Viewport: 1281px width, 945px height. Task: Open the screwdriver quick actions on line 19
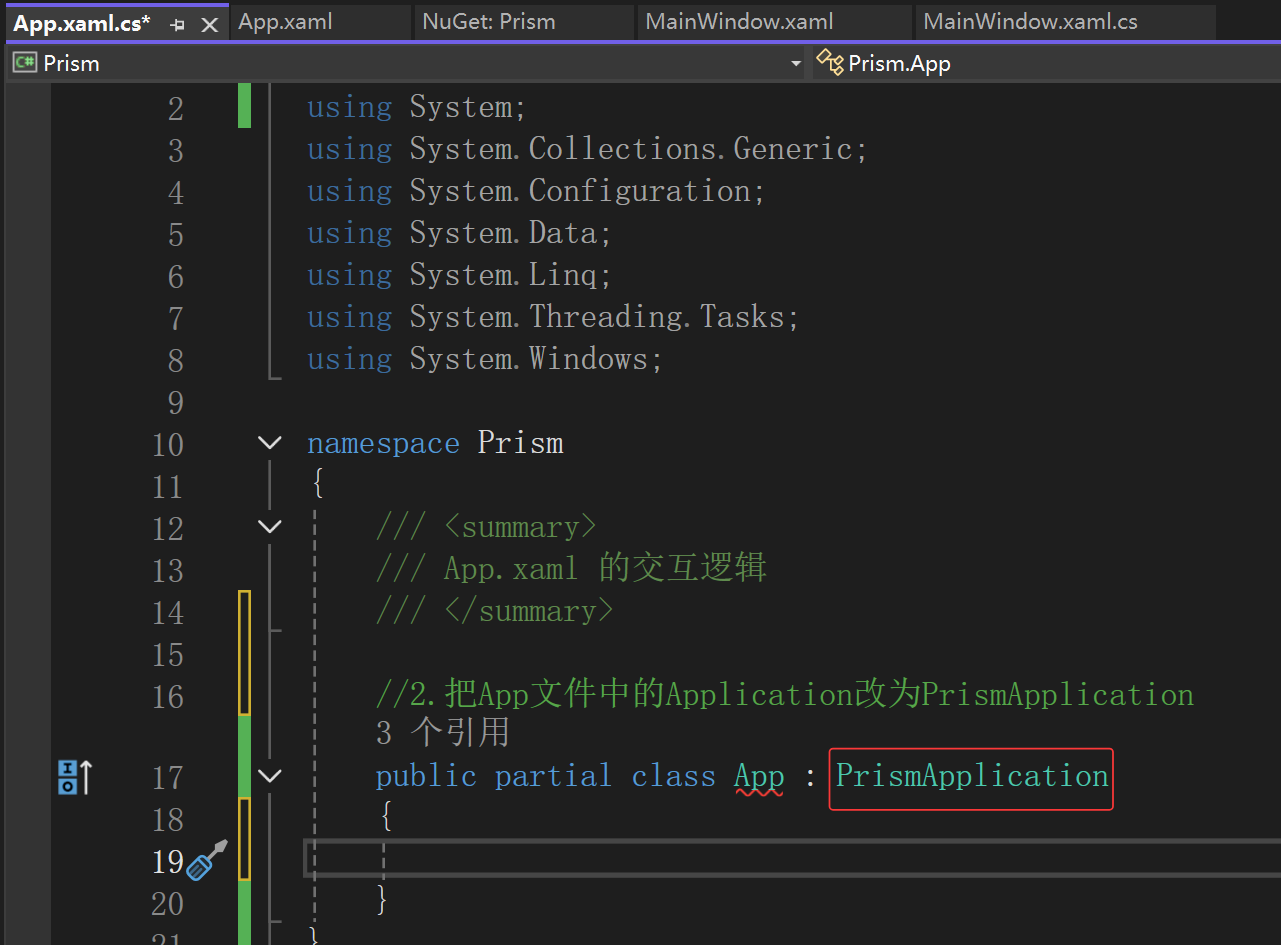207,860
